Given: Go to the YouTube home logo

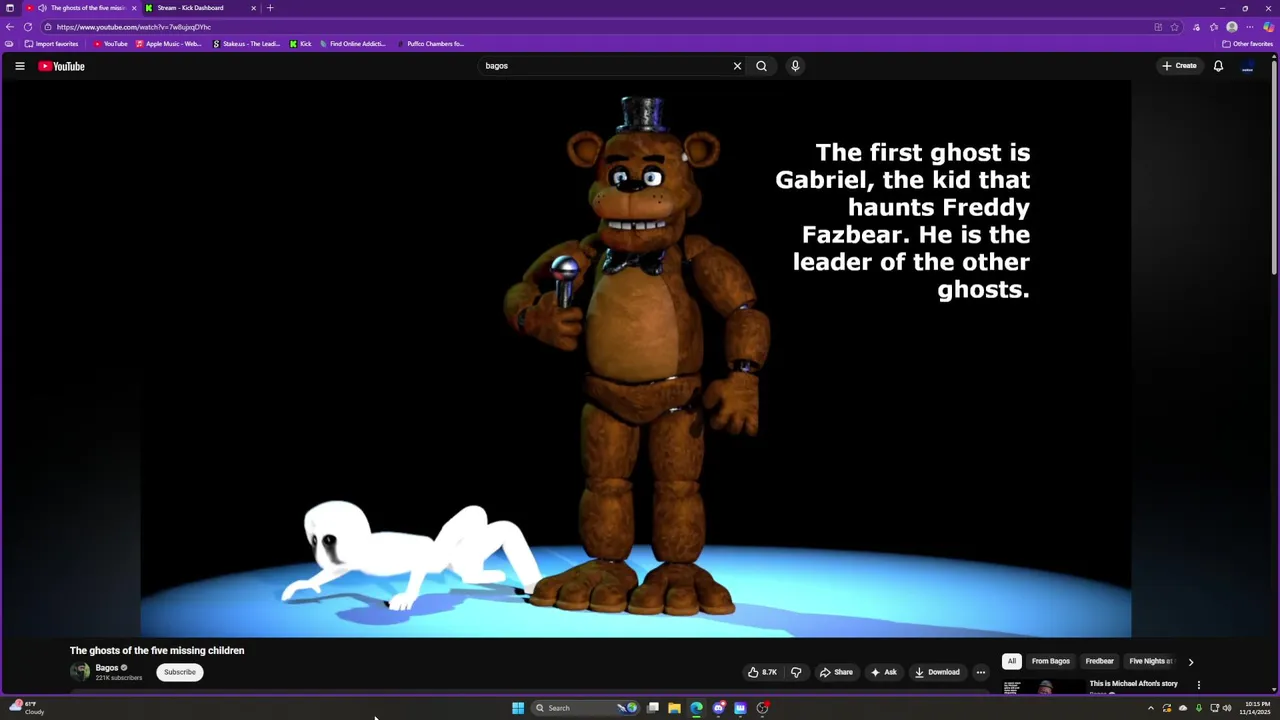Looking at the screenshot, I should tap(61, 66).
